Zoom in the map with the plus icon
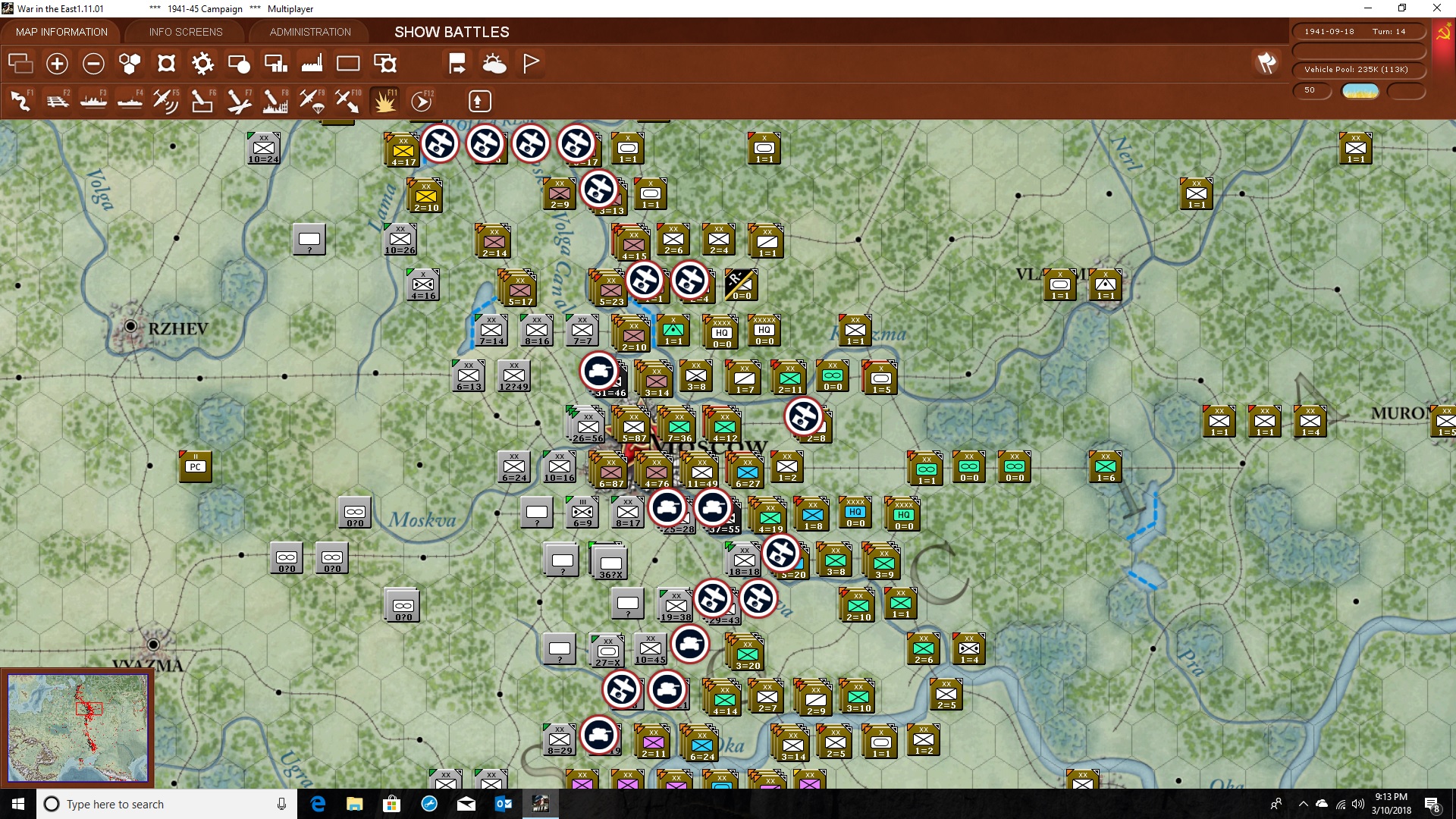 57,64
